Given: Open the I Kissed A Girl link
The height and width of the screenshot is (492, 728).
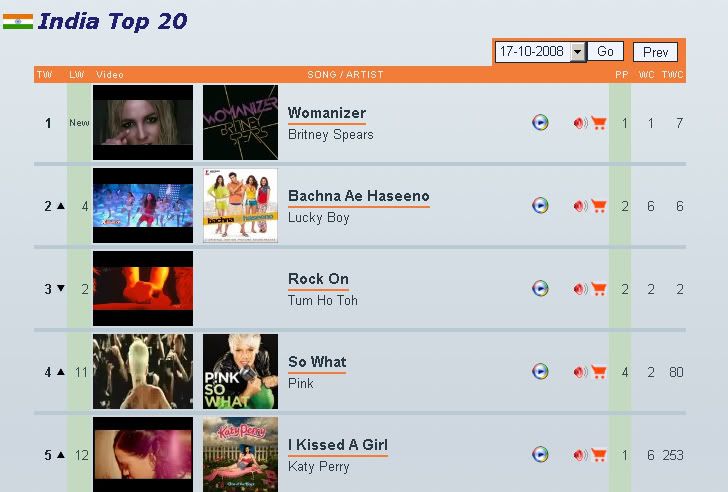Looking at the screenshot, I should click(x=338, y=445).
